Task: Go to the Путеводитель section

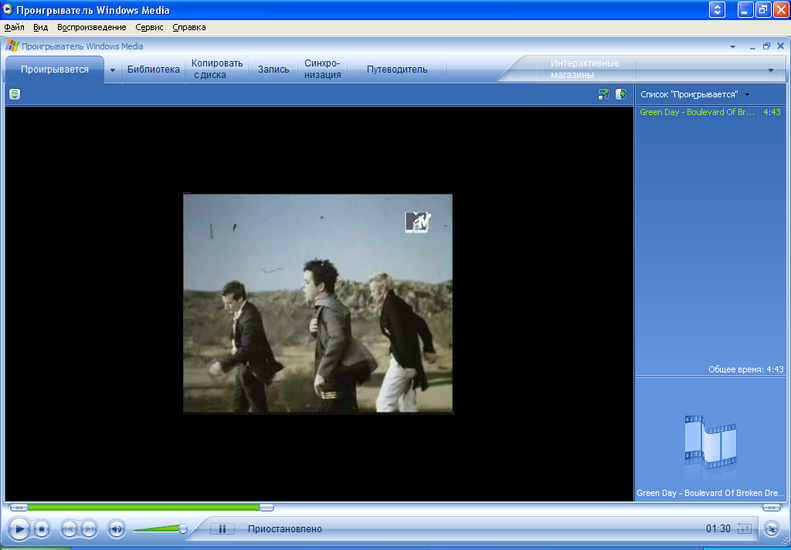Action: [397, 70]
